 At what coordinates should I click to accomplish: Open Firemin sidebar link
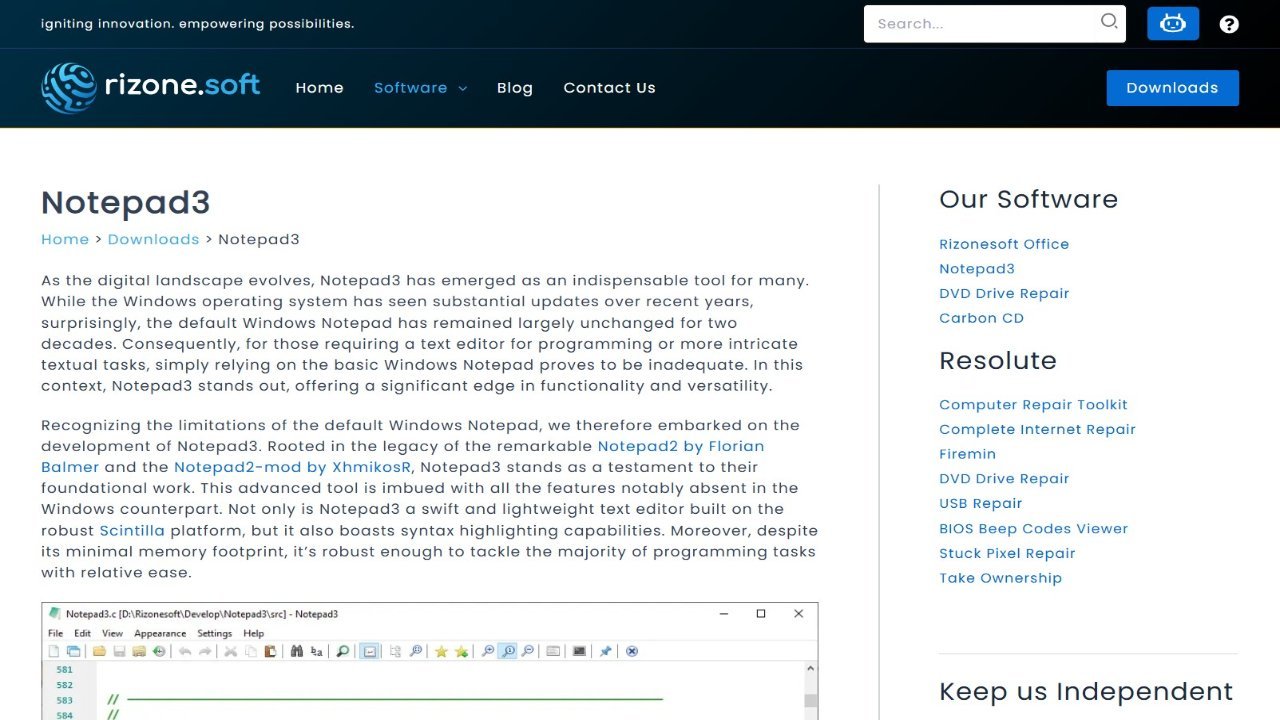(967, 454)
